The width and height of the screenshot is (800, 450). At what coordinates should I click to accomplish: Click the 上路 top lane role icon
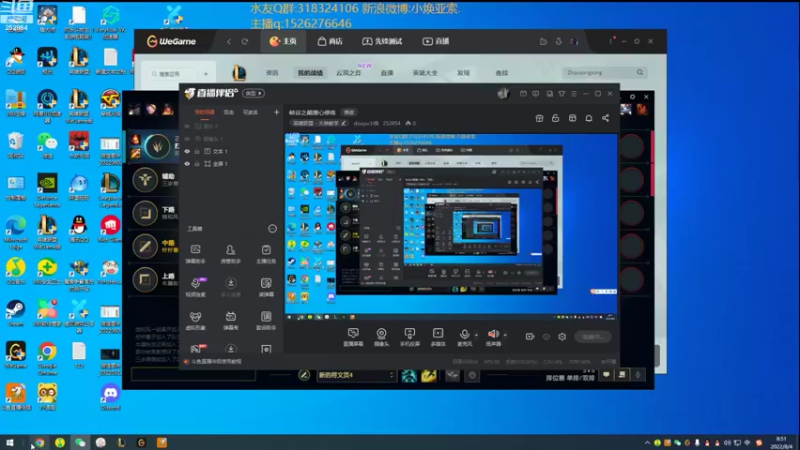[x=145, y=280]
